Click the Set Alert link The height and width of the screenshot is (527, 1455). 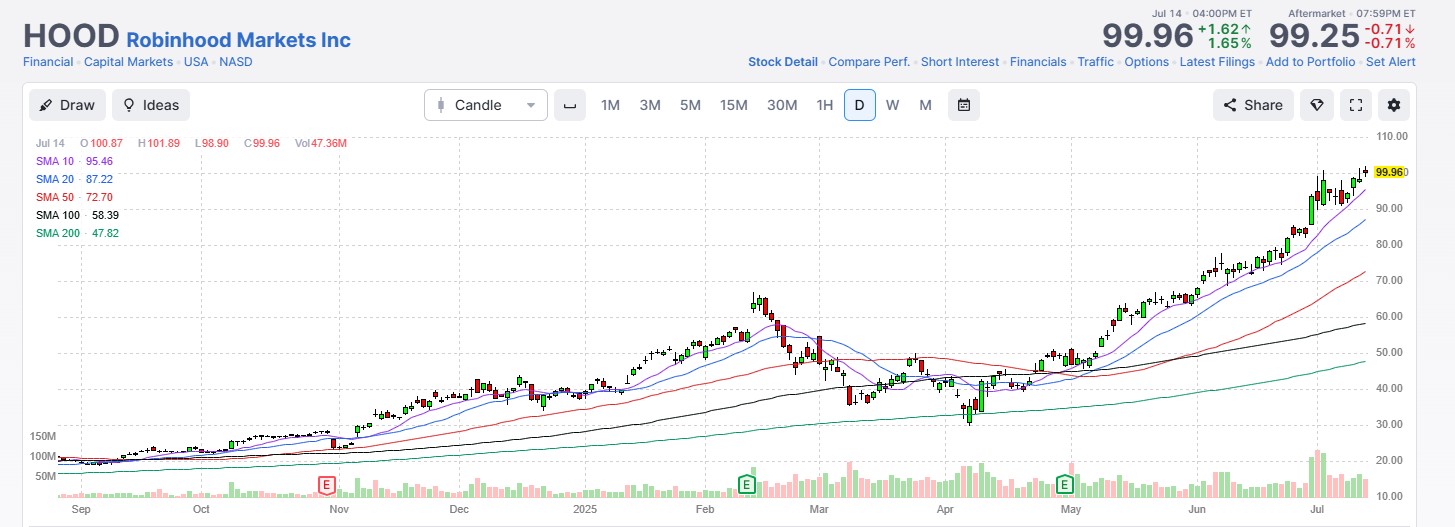tap(1391, 62)
